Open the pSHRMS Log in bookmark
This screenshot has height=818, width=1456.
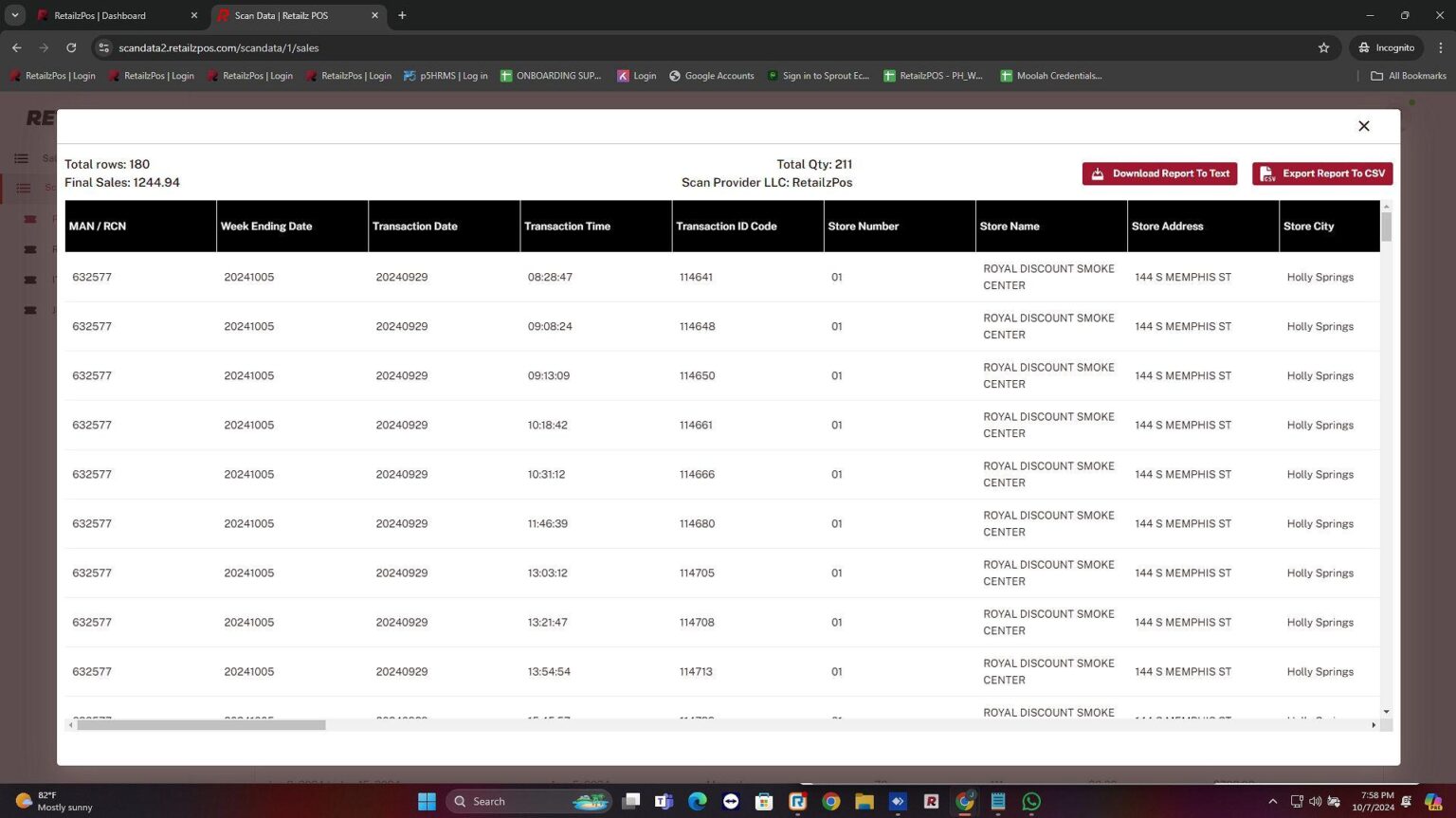446,76
